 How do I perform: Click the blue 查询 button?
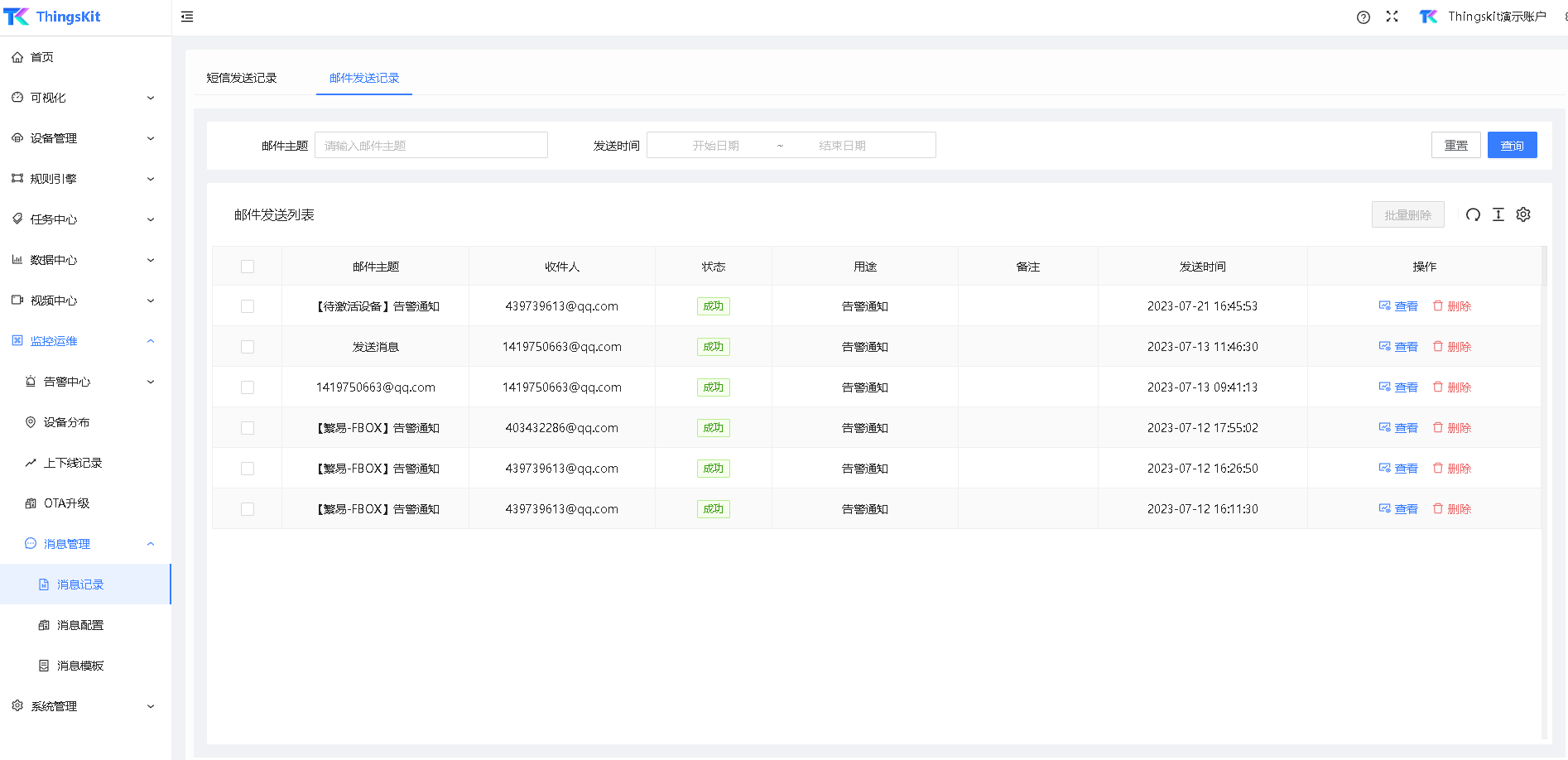click(x=1512, y=146)
